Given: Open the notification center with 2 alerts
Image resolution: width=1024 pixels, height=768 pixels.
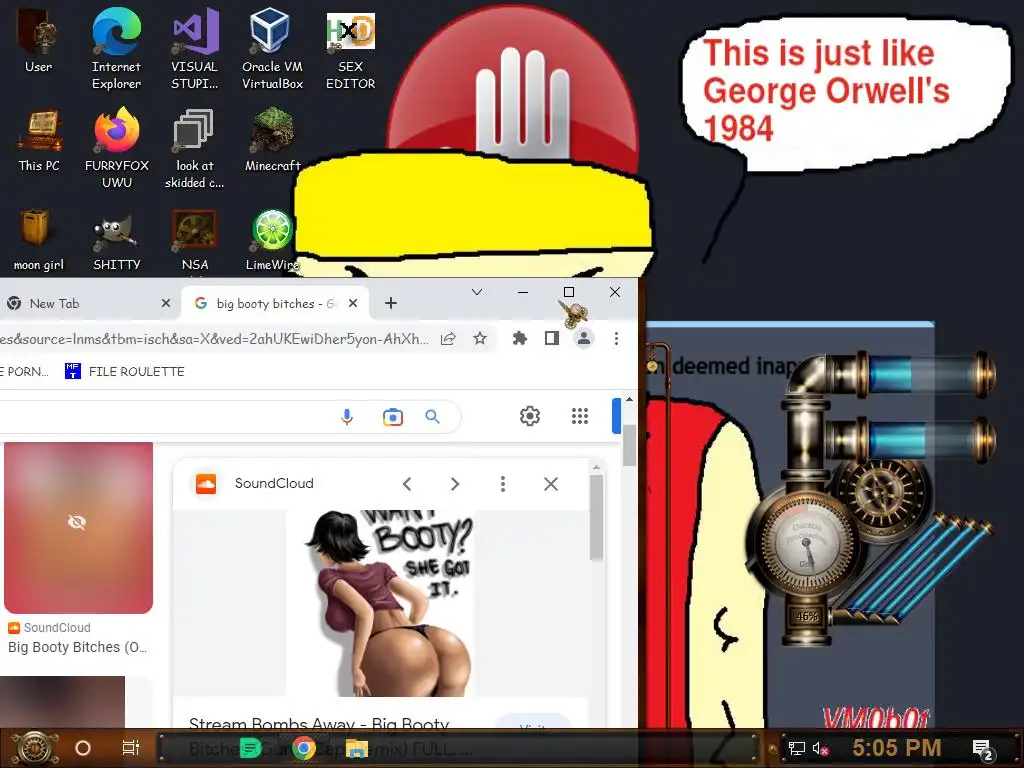Looking at the screenshot, I should (983, 750).
